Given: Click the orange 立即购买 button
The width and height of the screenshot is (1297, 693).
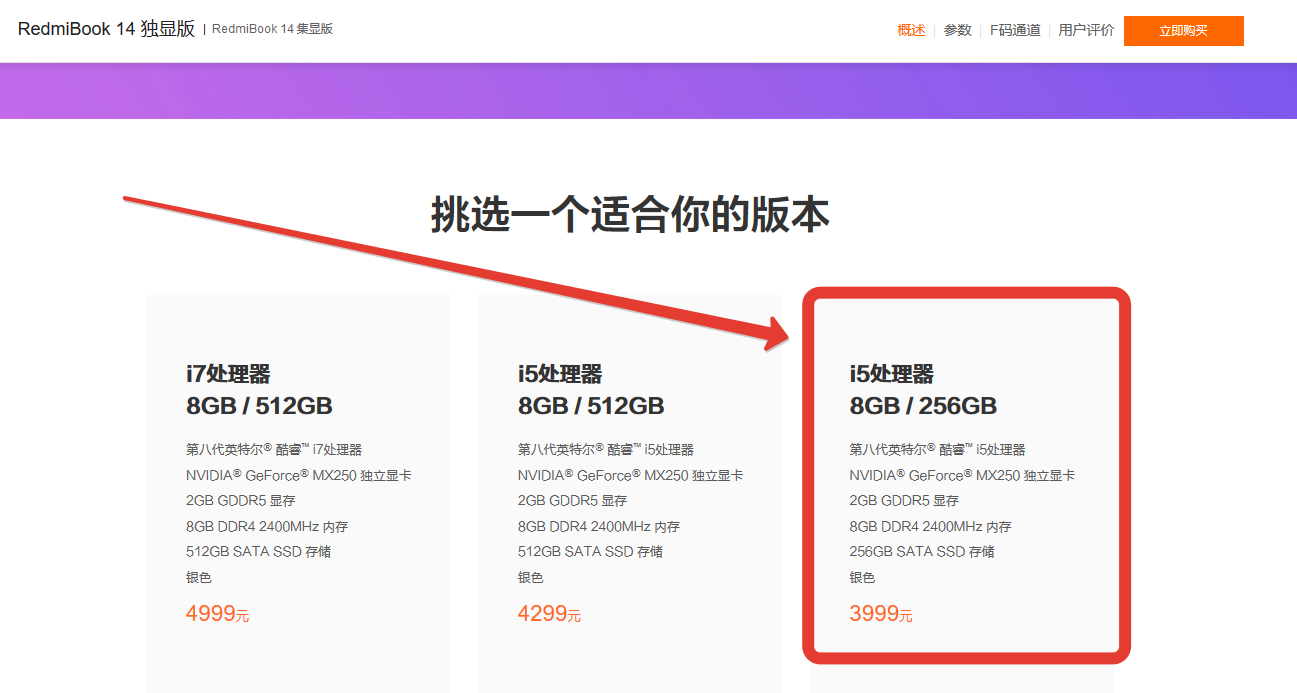Looking at the screenshot, I should 1183,31.
